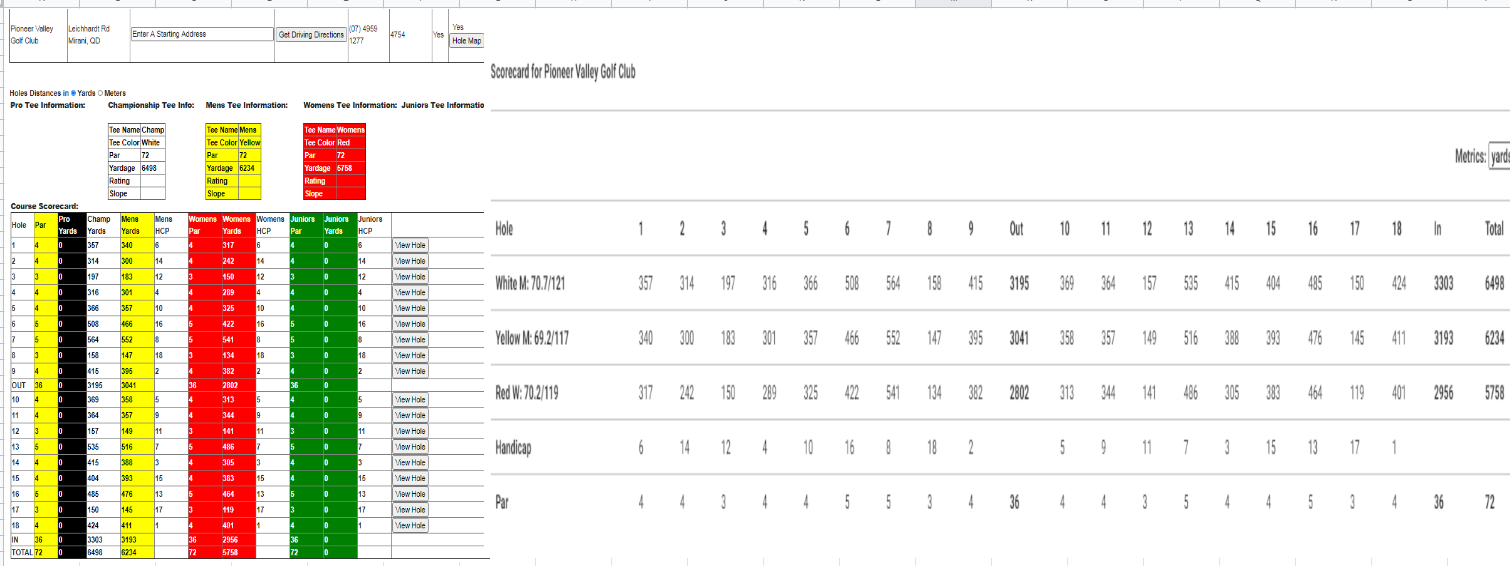Image resolution: width=1510 pixels, height=566 pixels.
Task: Click the total yardage 6498 in scorecard
Action: (x=1494, y=283)
